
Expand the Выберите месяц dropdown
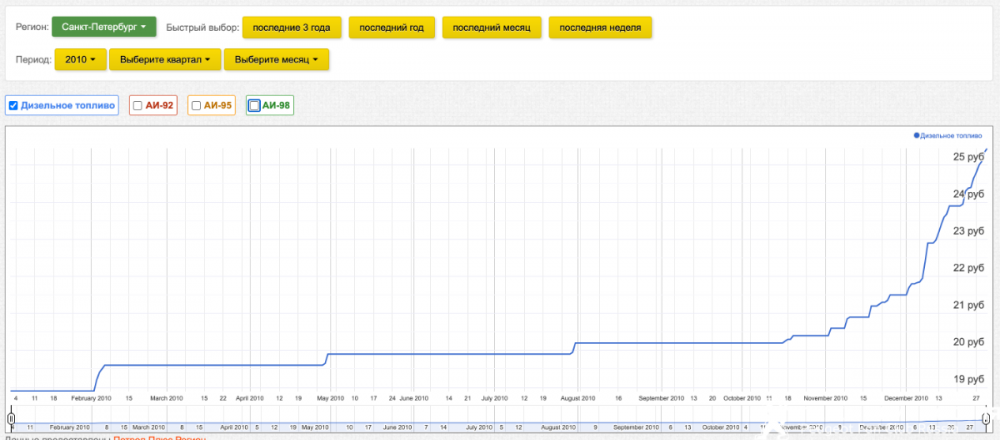coord(276,60)
